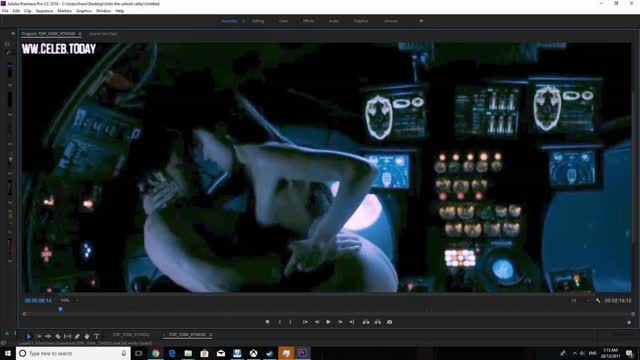Expand the workspace overflow chevron

pyautogui.click(x=421, y=21)
